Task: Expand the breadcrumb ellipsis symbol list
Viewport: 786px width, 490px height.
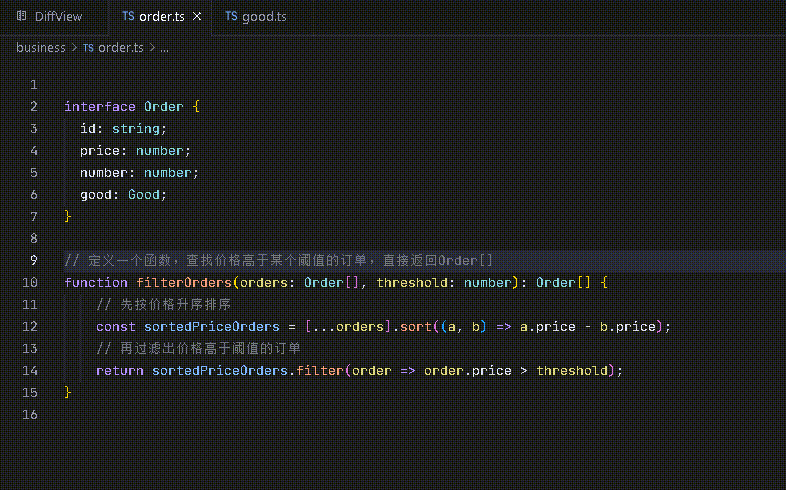Action: point(164,47)
